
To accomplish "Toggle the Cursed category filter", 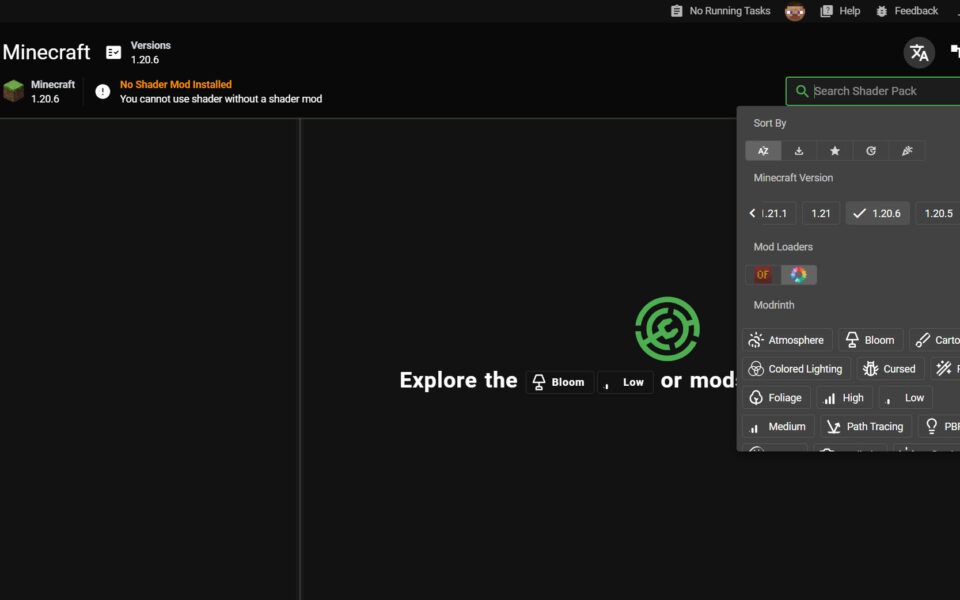I will (x=890, y=369).
